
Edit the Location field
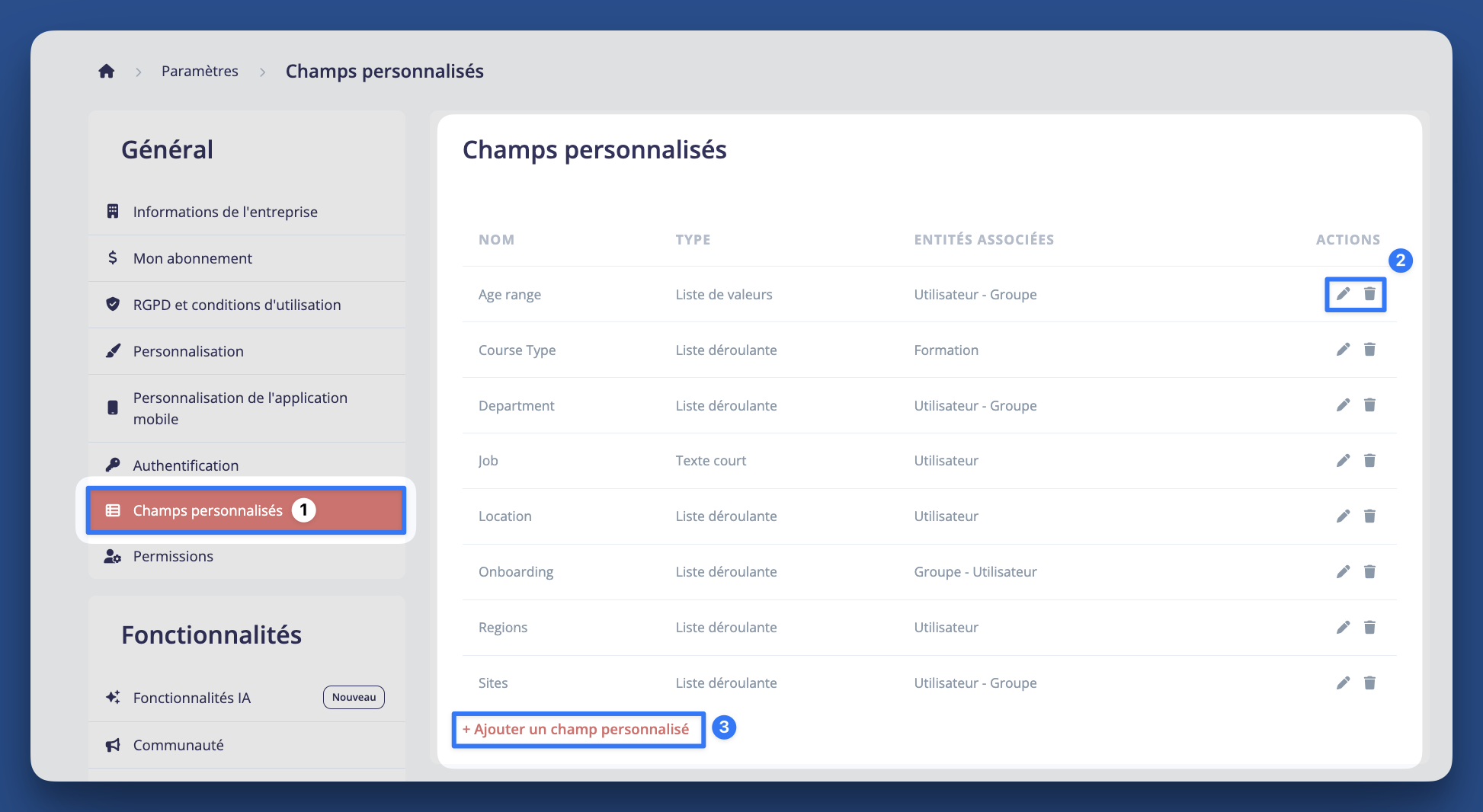click(1343, 516)
